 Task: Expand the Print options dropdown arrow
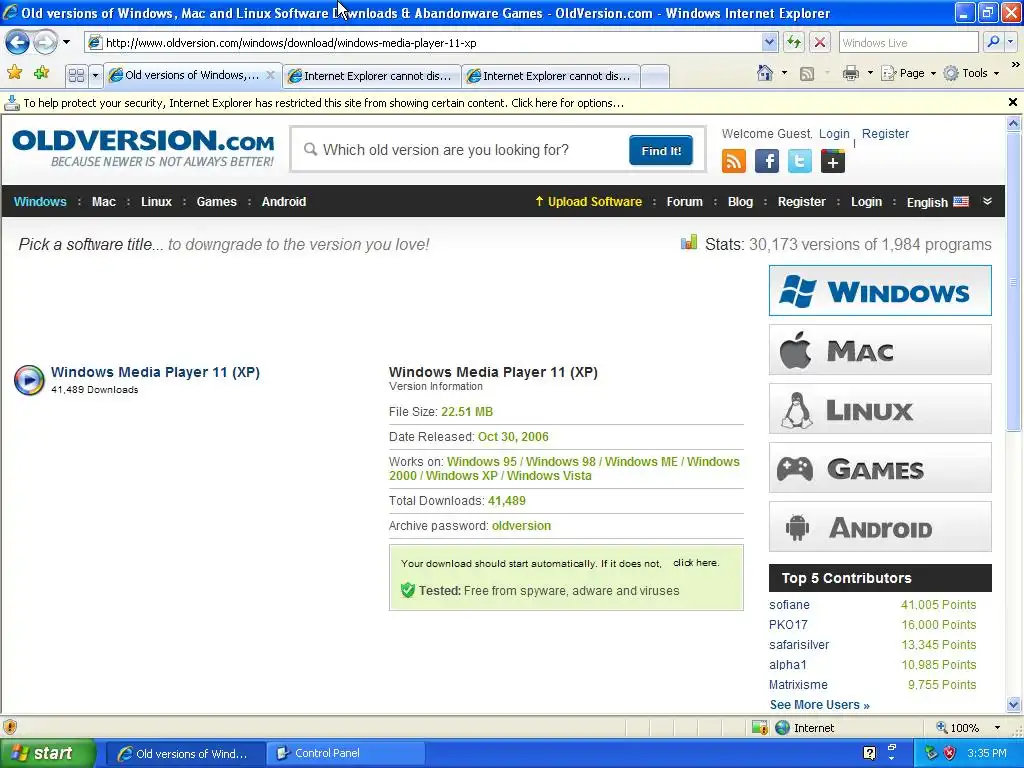pos(870,73)
